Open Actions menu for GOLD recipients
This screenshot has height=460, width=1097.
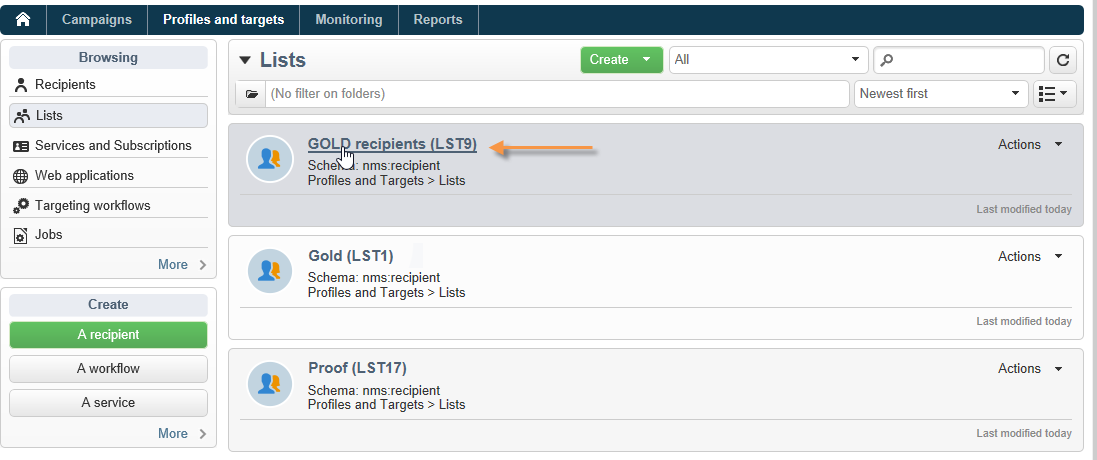pyautogui.click(x=1030, y=145)
